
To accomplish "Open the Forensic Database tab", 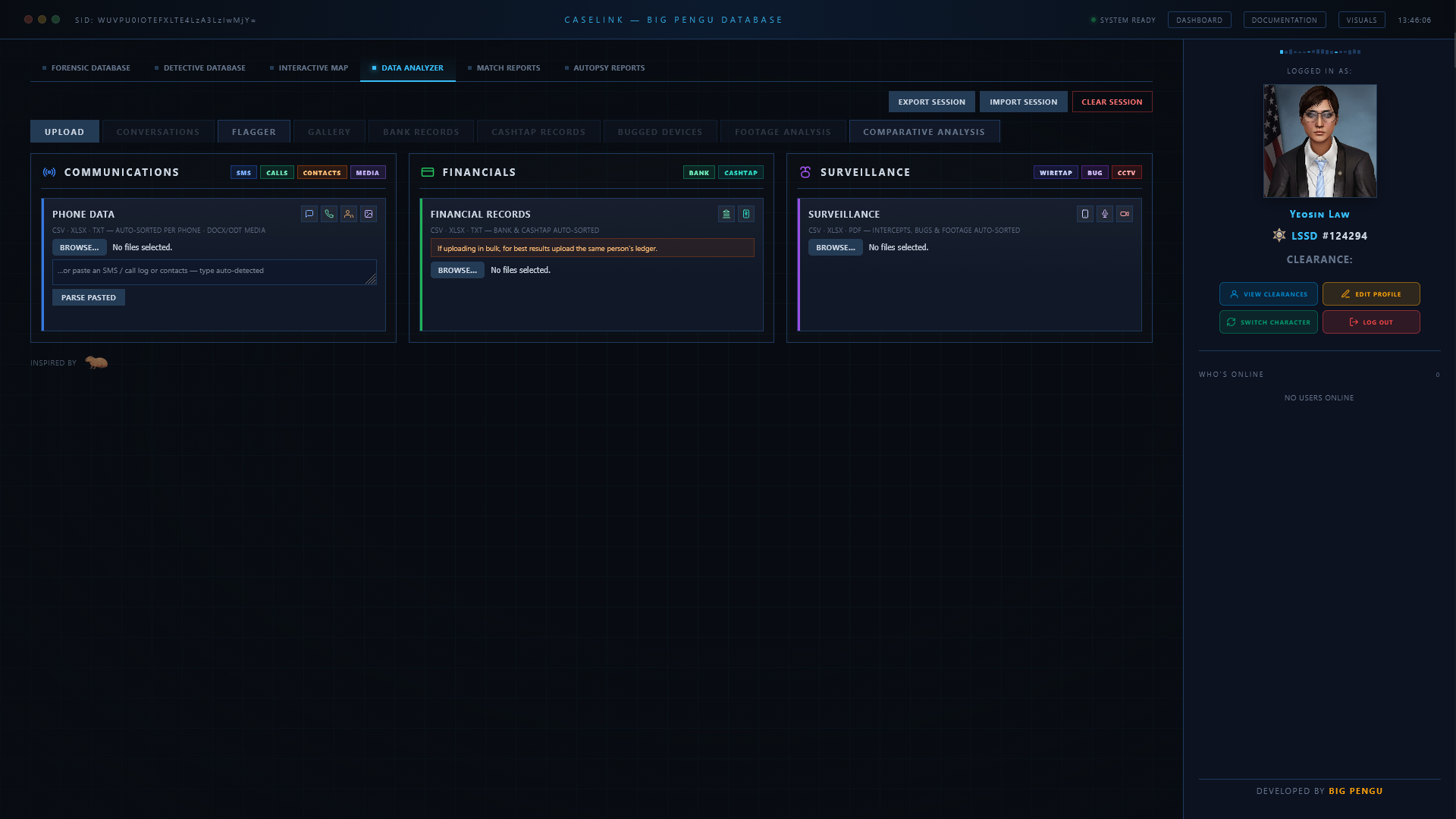I will coord(86,68).
